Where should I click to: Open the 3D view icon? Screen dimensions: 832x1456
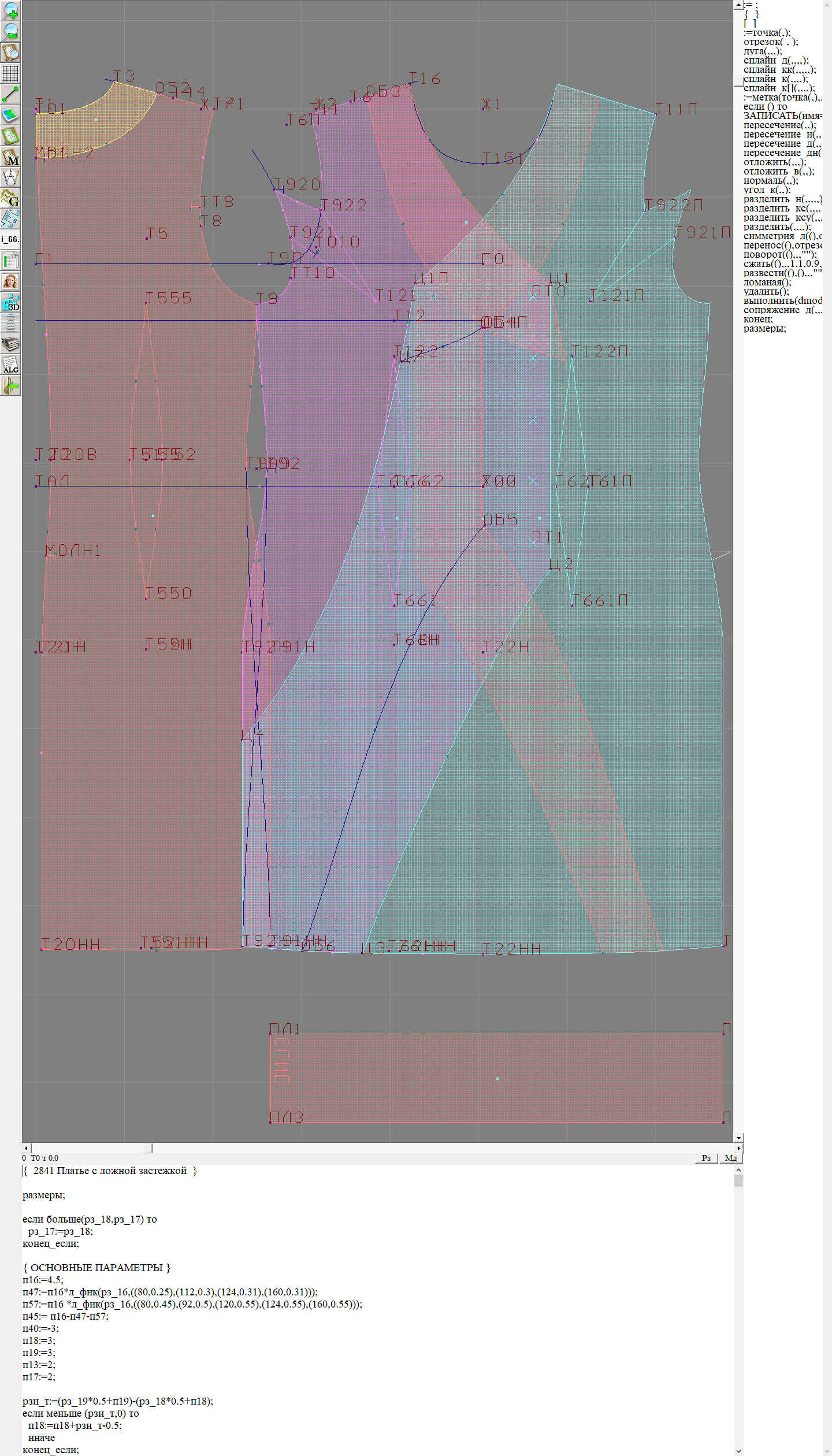click(10, 302)
